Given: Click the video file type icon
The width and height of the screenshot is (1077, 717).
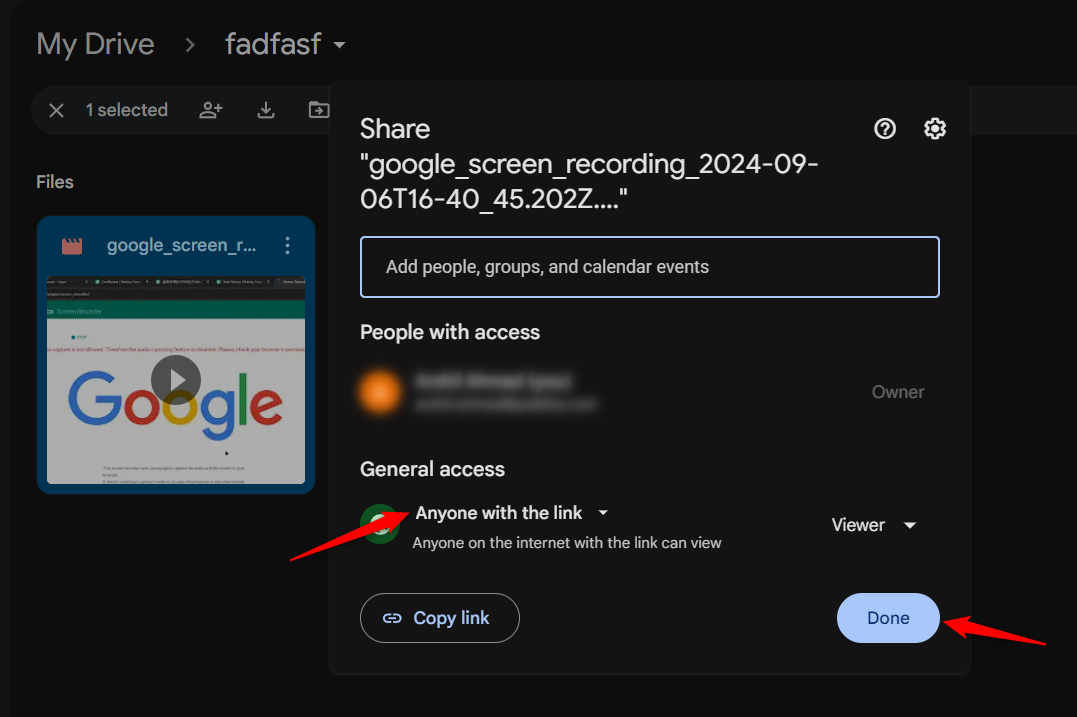Looking at the screenshot, I should point(72,246).
